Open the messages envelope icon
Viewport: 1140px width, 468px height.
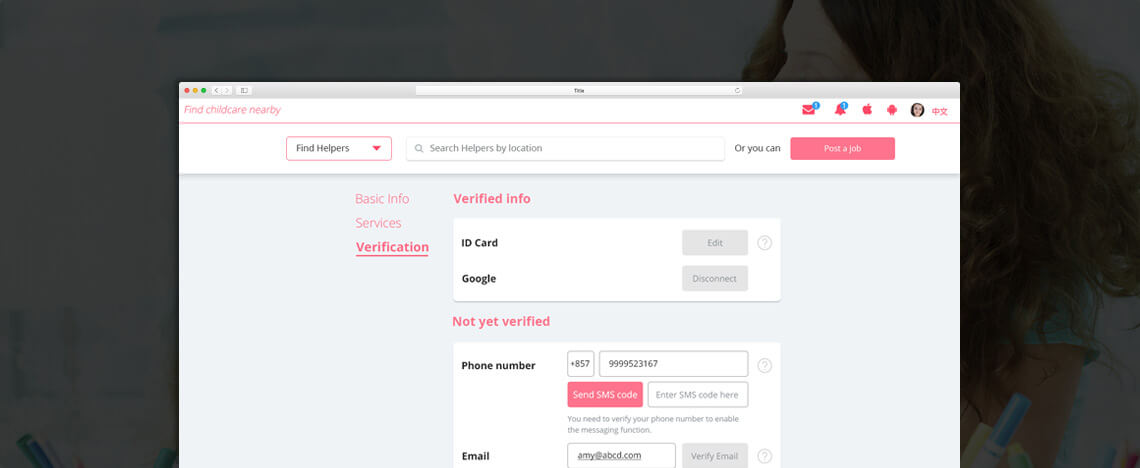809,110
